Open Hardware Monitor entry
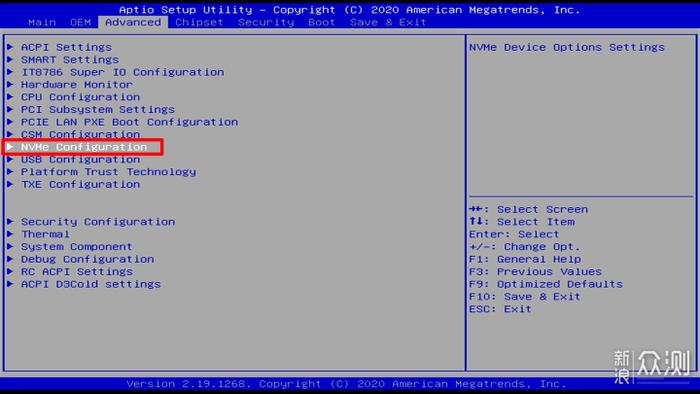The height and width of the screenshot is (394, 700). 76,85
